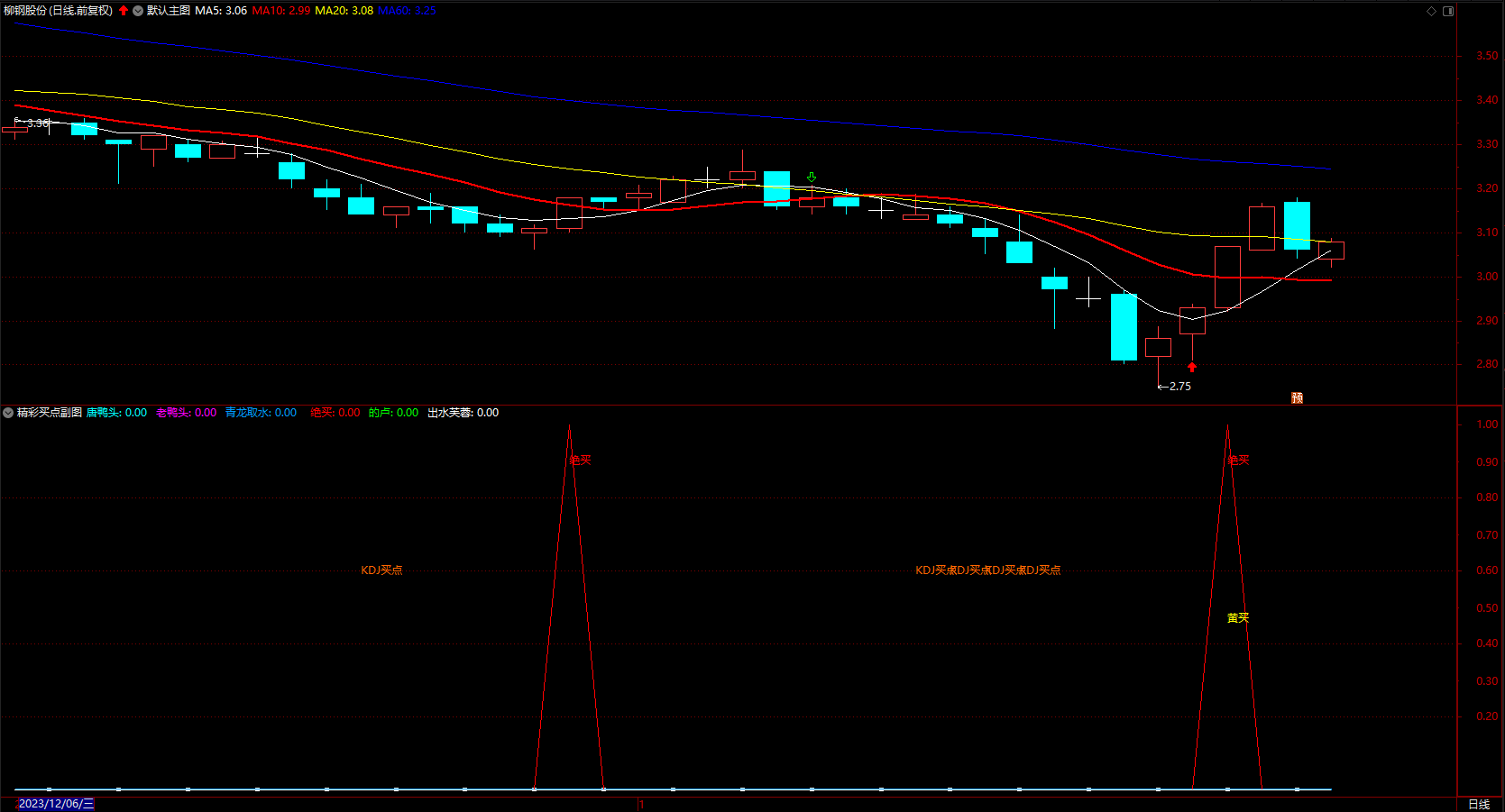Click the MA60: 3.25 value
The image size is (1505, 812).
407,11
